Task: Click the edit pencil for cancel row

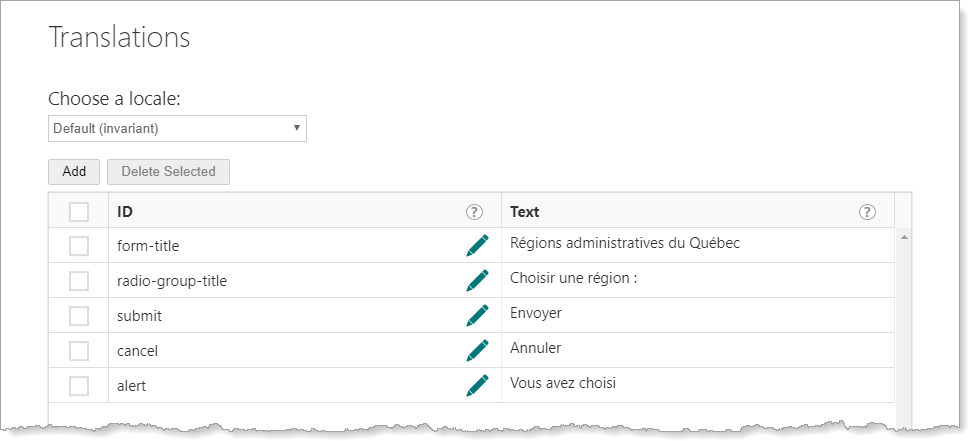Action: pos(477,350)
